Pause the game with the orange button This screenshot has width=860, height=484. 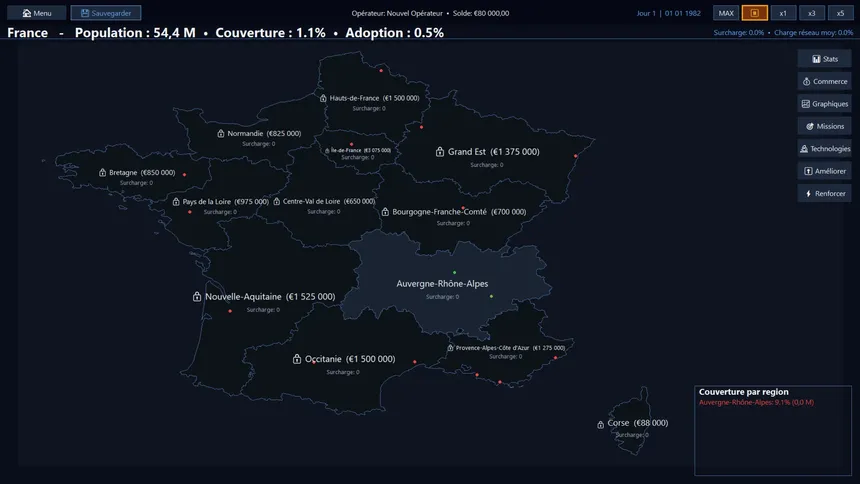click(755, 13)
